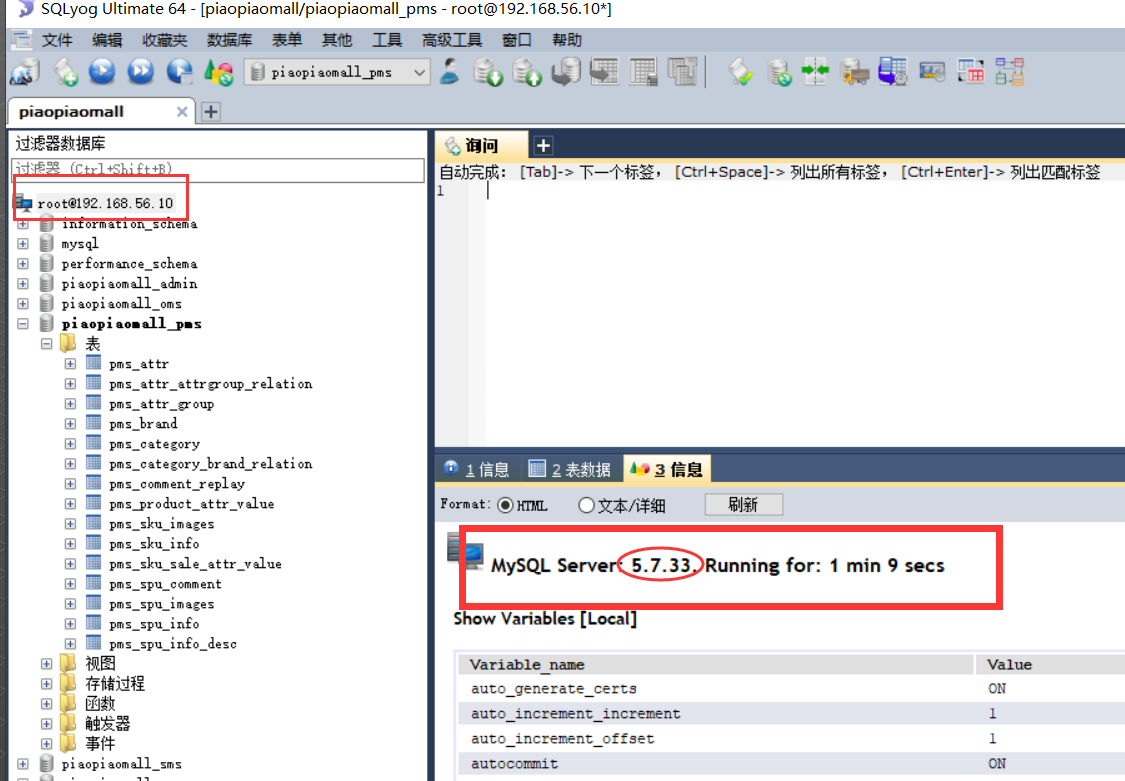Open Schema Synchronization database sync icon
The width and height of the screenshot is (1125, 781).
[778, 72]
